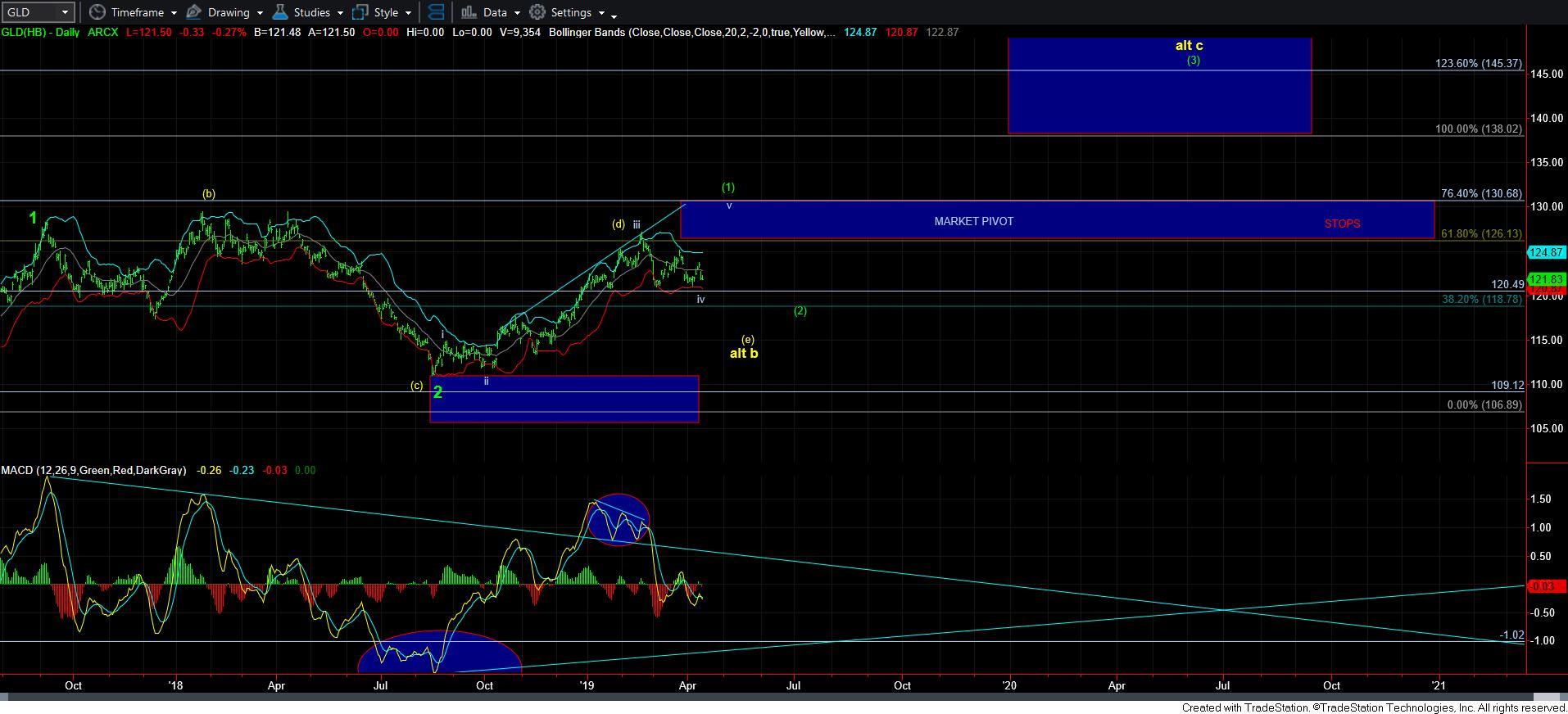Screen dimensions: 1568x714
Task: Click the MACD study label
Action: (93, 470)
